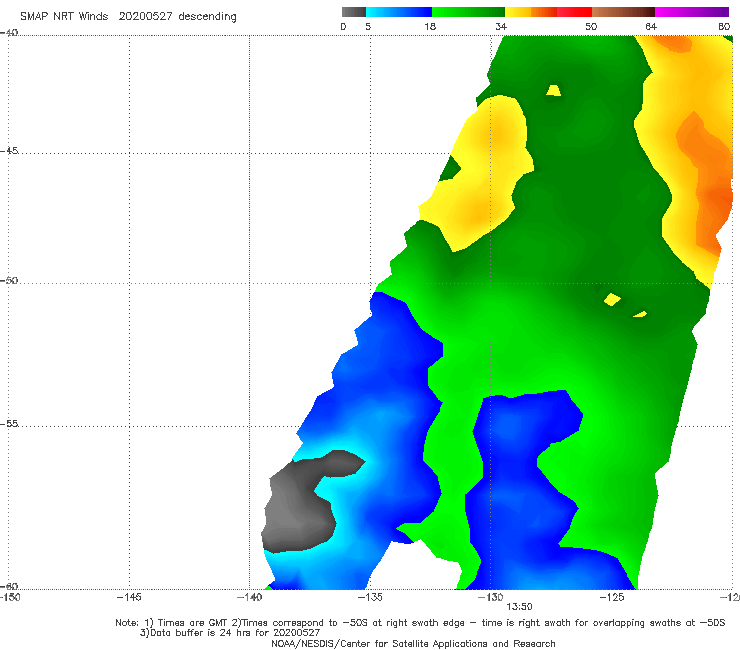Click the brown segment of the color bar
Viewport: 740px width, 650px height.
[x=623, y=12]
